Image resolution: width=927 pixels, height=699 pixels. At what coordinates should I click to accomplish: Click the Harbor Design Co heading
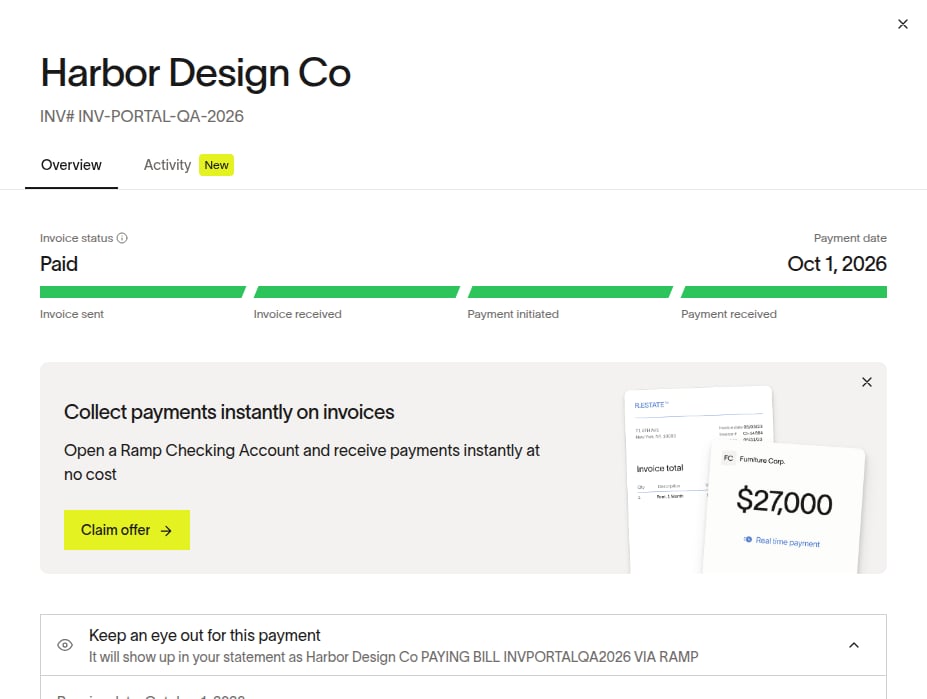pyautogui.click(x=196, y=73)
